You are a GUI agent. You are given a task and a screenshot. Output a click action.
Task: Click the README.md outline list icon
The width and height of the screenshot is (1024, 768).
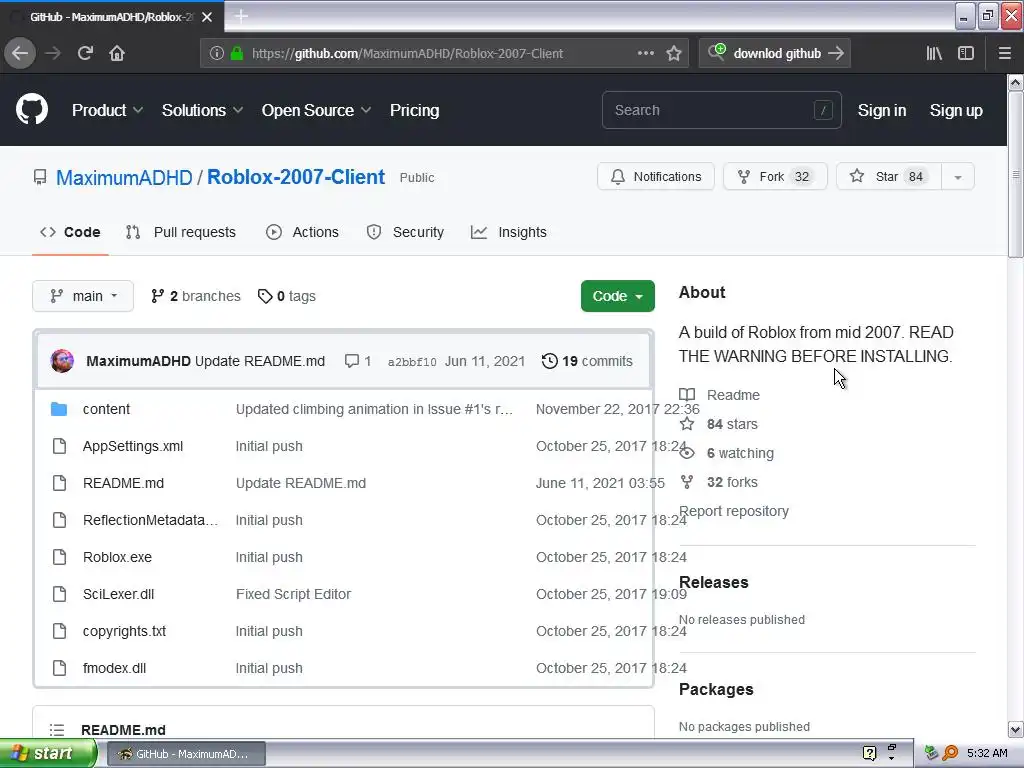(57, 729)
